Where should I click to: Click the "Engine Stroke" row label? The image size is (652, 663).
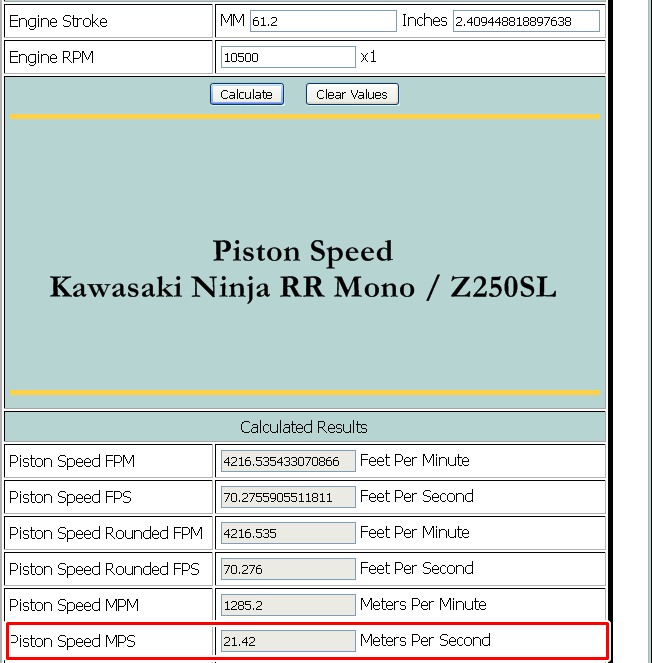pyautogui.click(x=58, y=21)
